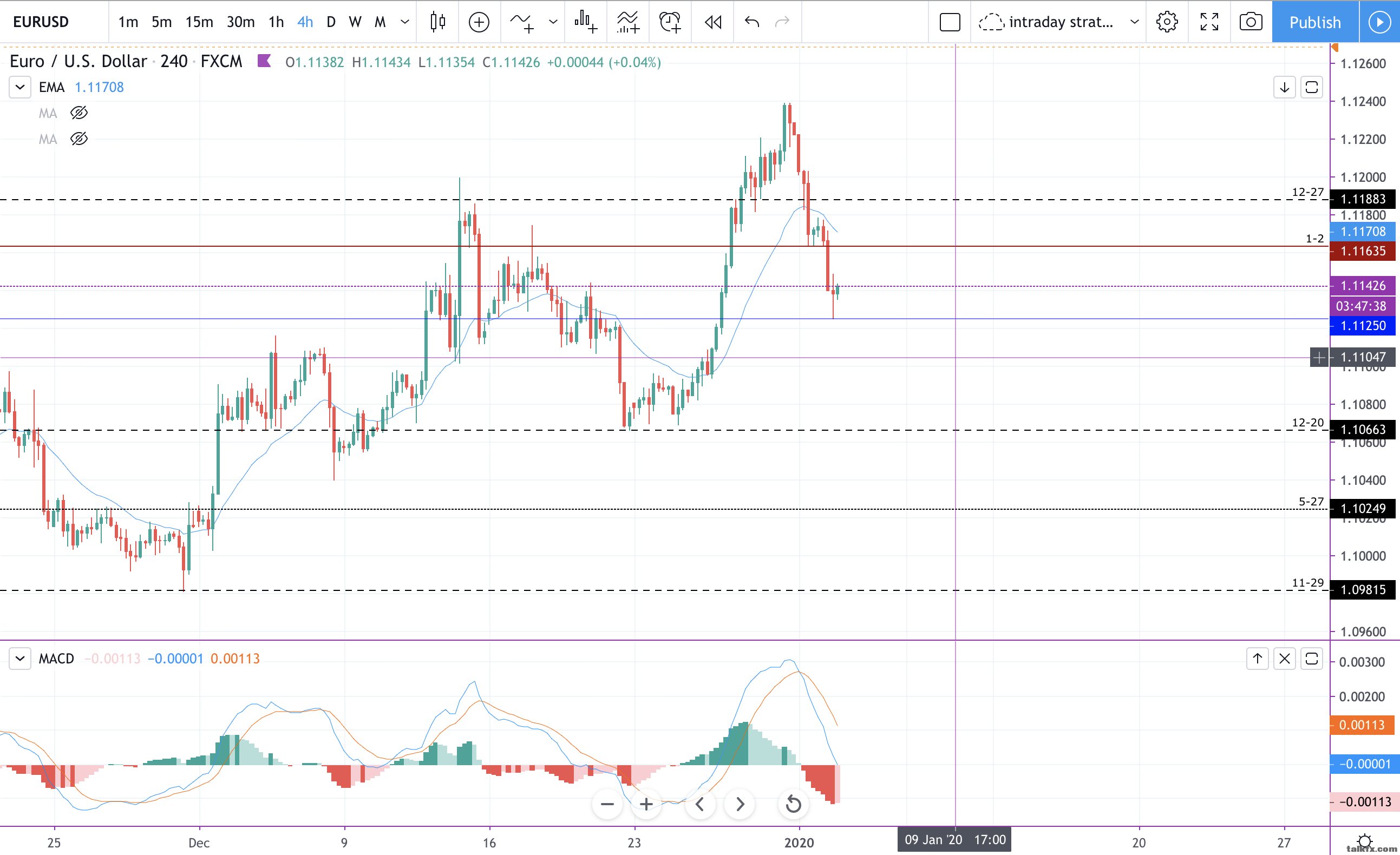Click the 11-29 horizontal line label
The image size is (1400, 855).
click(1307, 583)
